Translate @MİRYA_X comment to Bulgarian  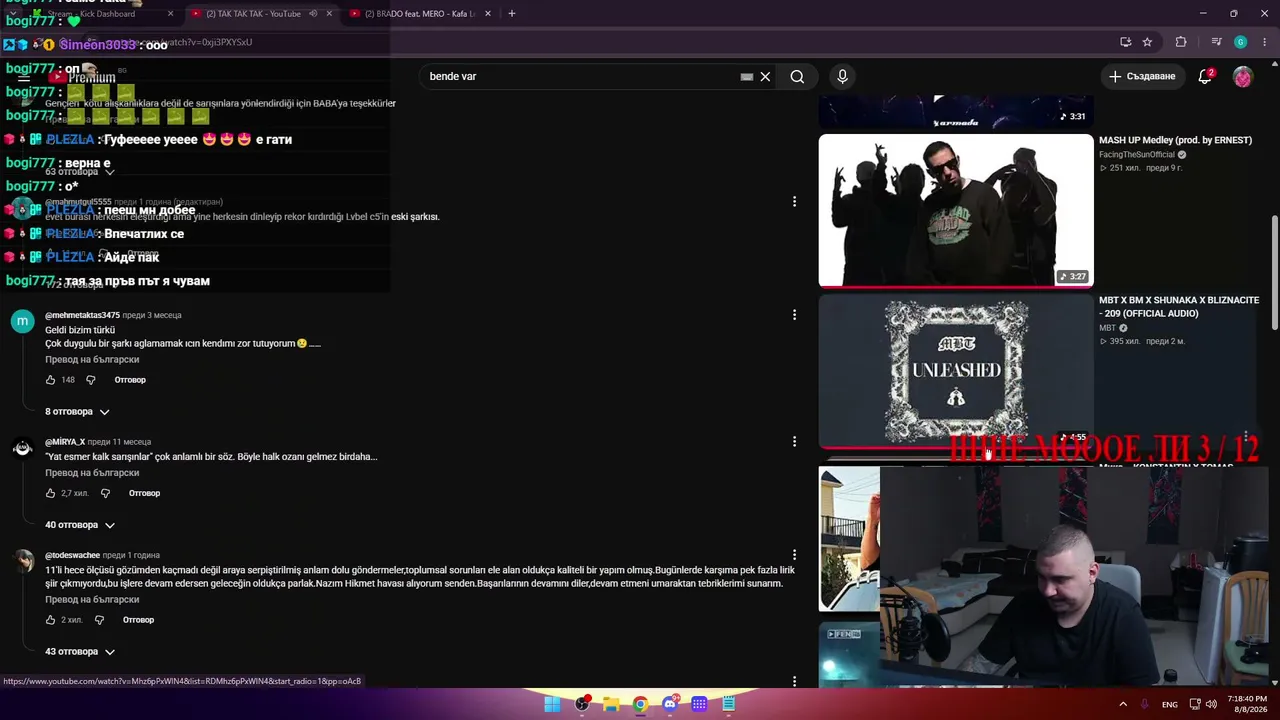click(x=92, y=473)
